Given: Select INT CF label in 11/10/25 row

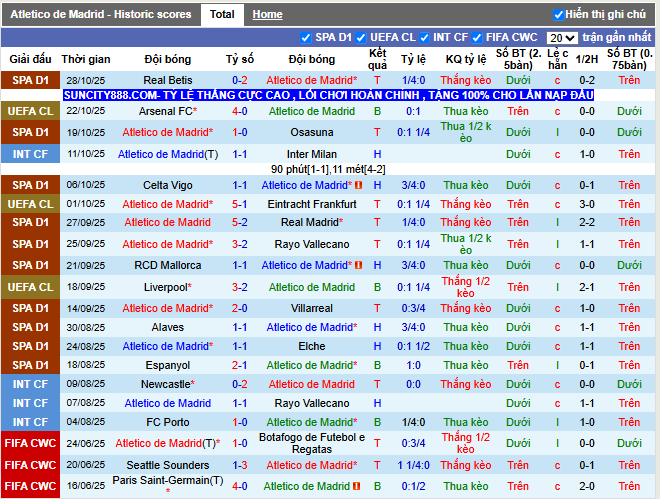Looking at the screenshot, I should (30, 154).
